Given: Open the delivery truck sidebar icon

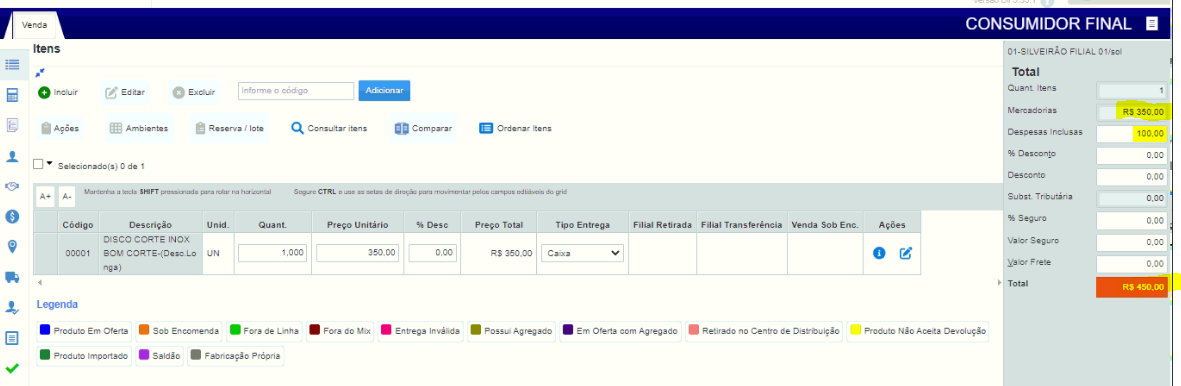Looking at the screenshot, I should (12, 277).
